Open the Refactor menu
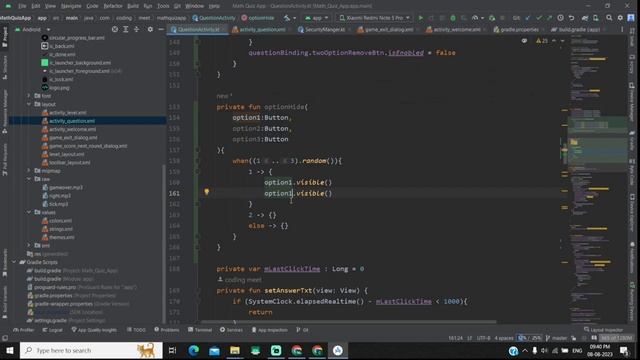This screenshot has width=640, height=360. coord(113,6)
